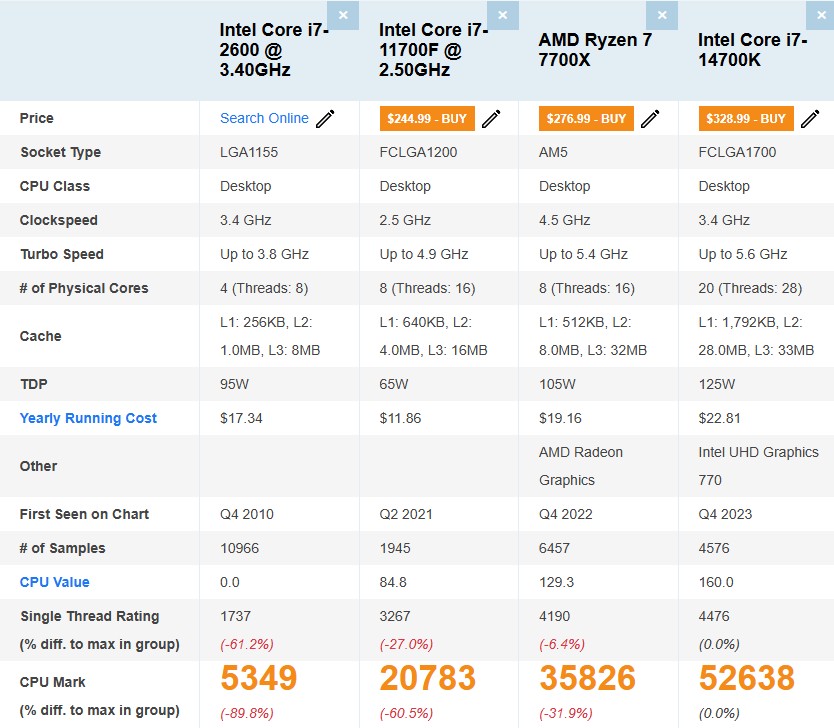
Task: Select CPU Mark score 52638
Action: (747, 678)
